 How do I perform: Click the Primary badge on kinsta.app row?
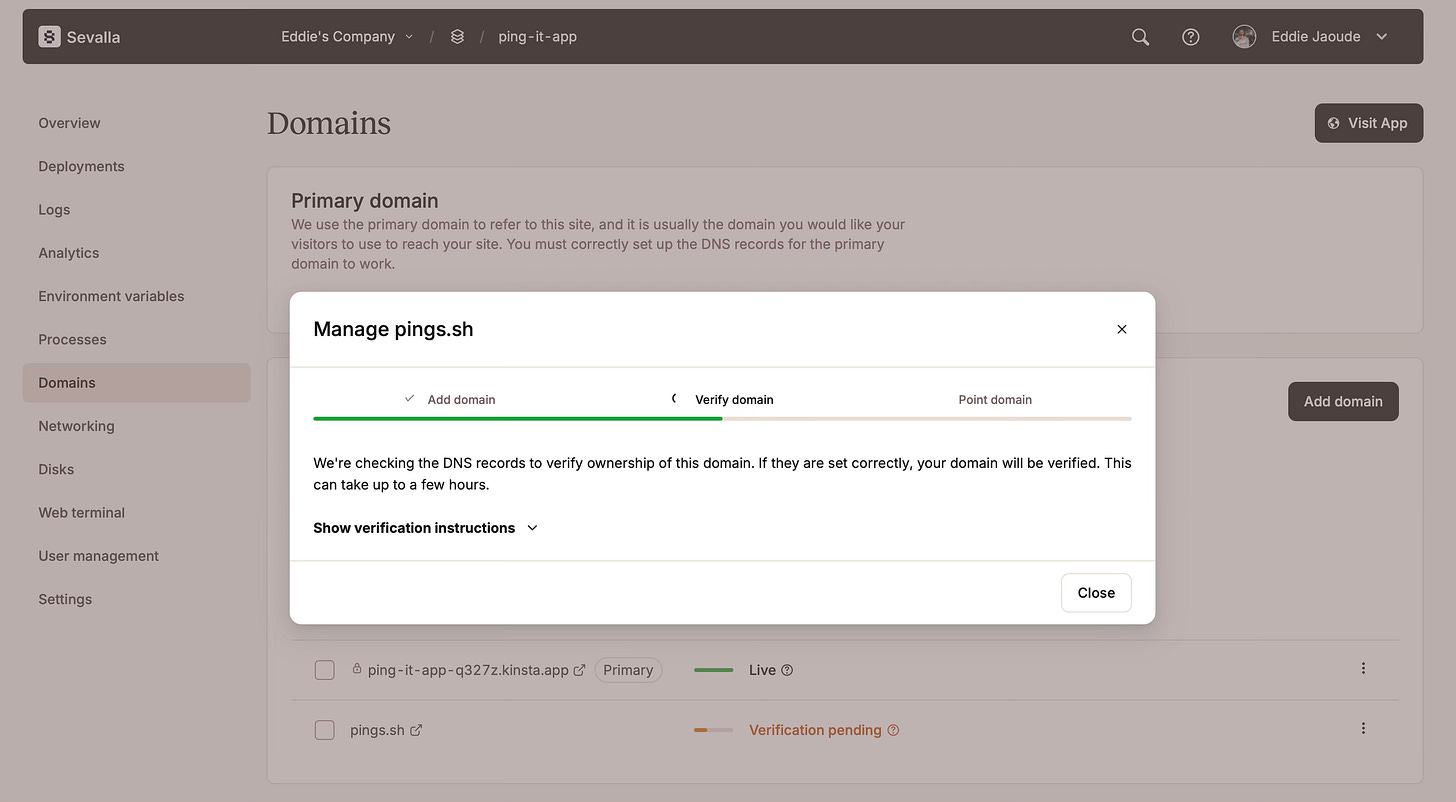click(x=628, y=670)
